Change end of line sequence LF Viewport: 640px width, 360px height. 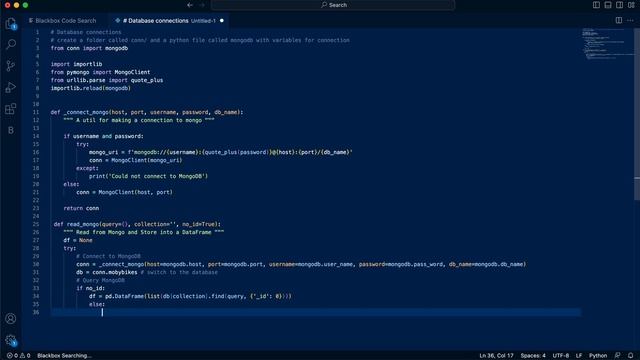click(x=579, y=356)
